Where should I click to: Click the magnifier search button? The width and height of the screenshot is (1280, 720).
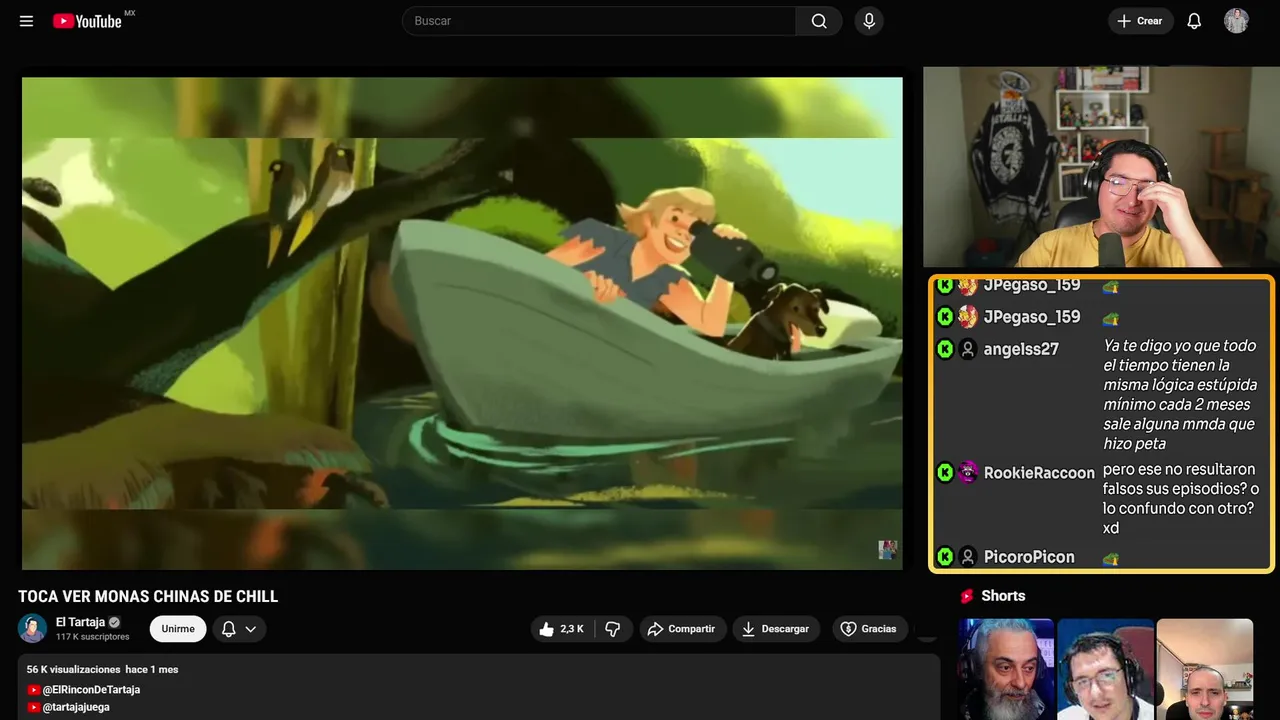819,21
